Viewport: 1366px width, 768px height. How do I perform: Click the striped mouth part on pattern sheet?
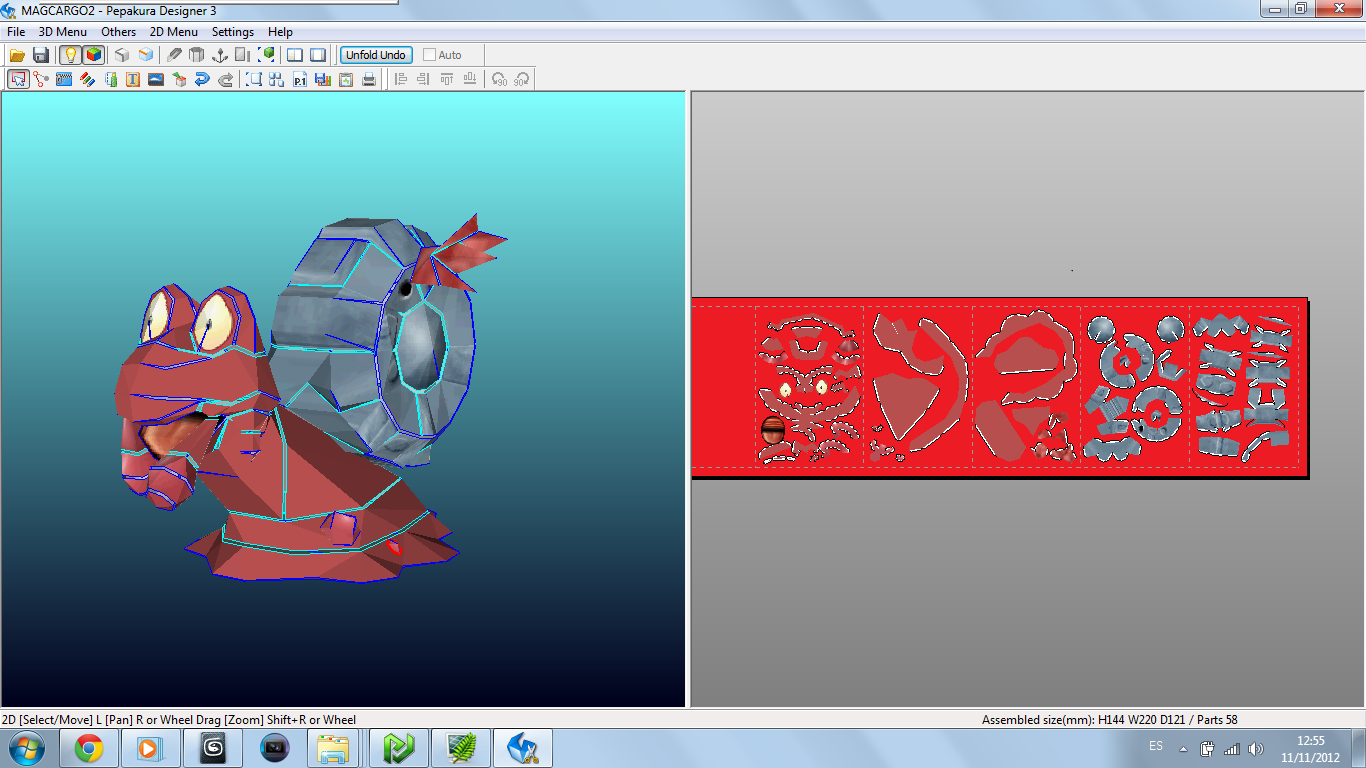click(773, 431)
